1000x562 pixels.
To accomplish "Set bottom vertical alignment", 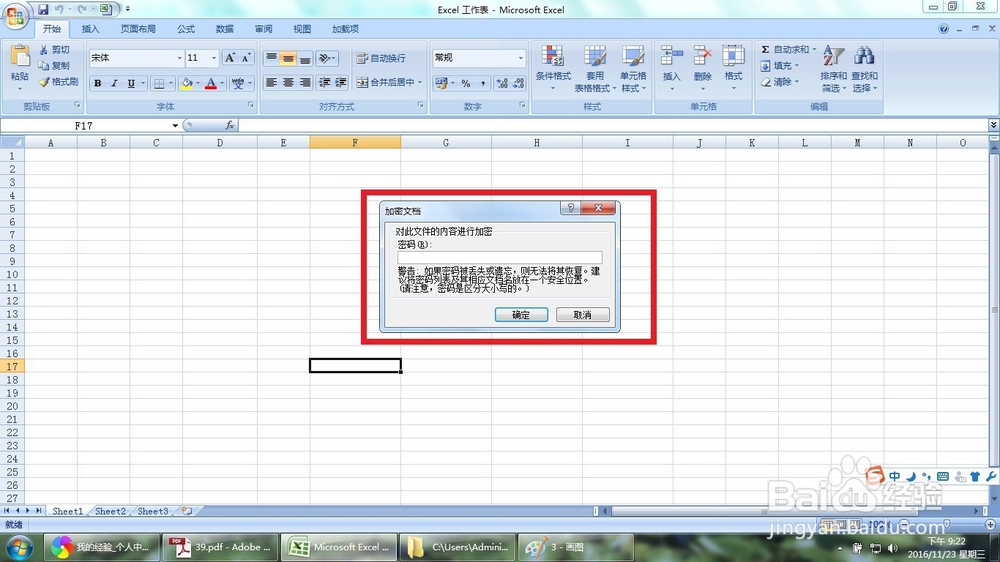I will pyautogui.click(x=305, y=58).
